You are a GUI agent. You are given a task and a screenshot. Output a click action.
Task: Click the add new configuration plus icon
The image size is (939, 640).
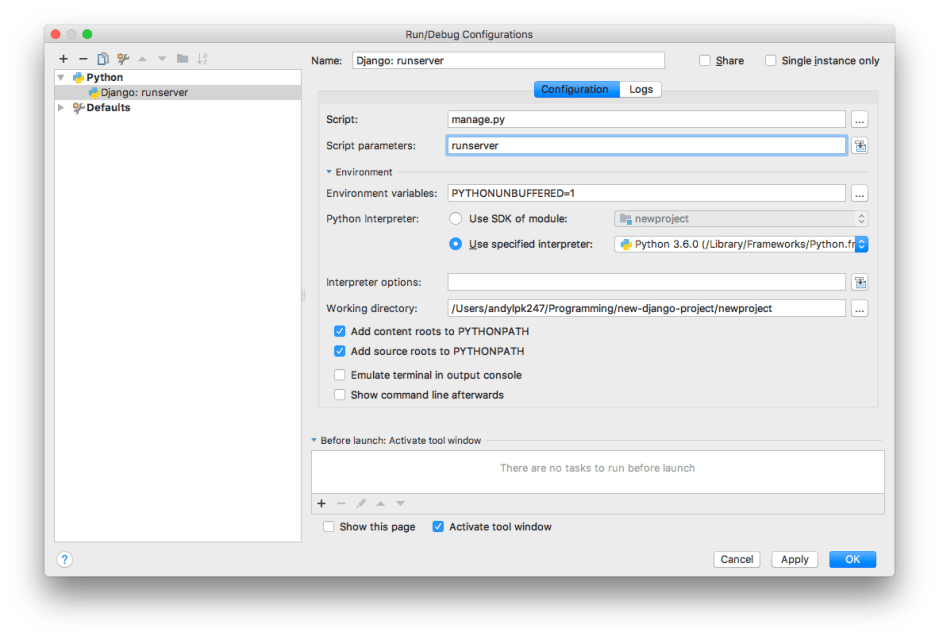coord(63,59)
